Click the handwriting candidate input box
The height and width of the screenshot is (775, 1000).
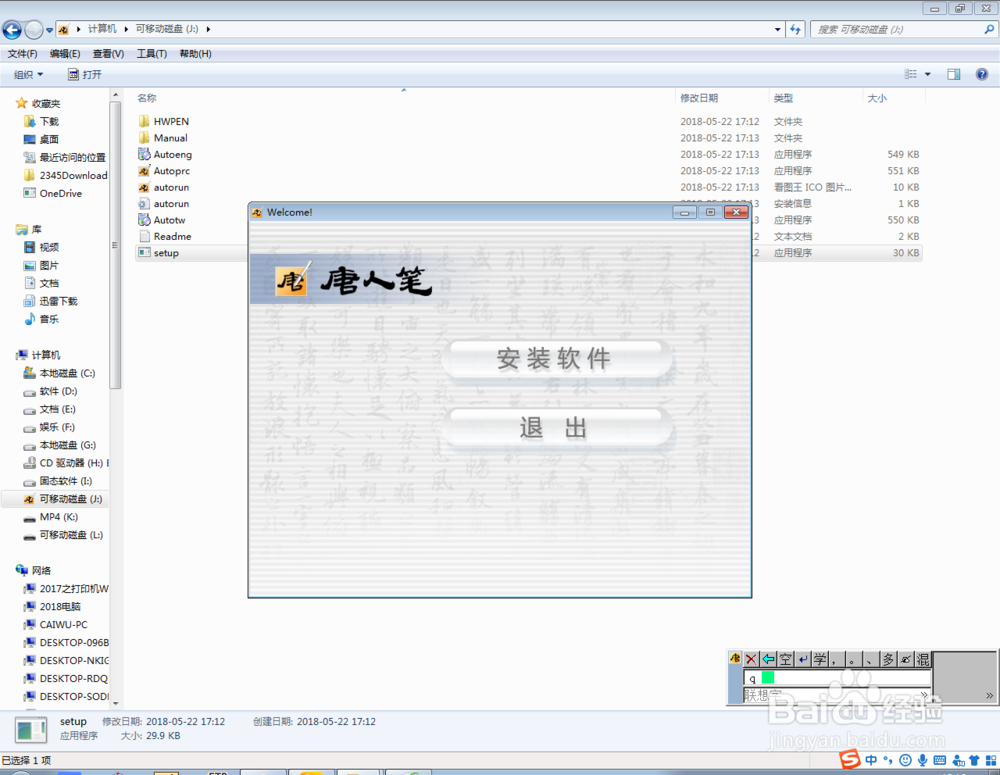pos(837,677)
